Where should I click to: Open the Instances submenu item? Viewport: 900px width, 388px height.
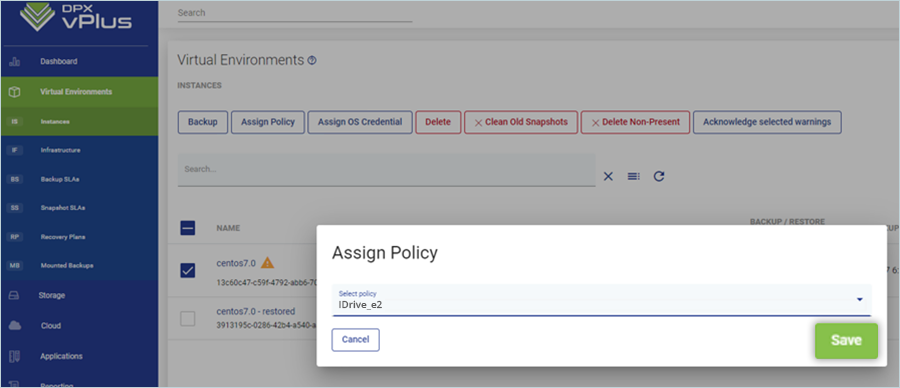(79, 121)
